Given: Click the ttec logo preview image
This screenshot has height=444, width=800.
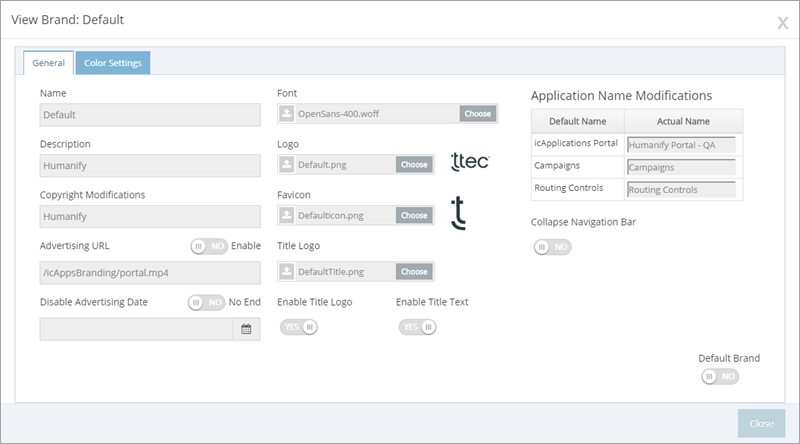Looking at the screenshot, I should point(470,161).
